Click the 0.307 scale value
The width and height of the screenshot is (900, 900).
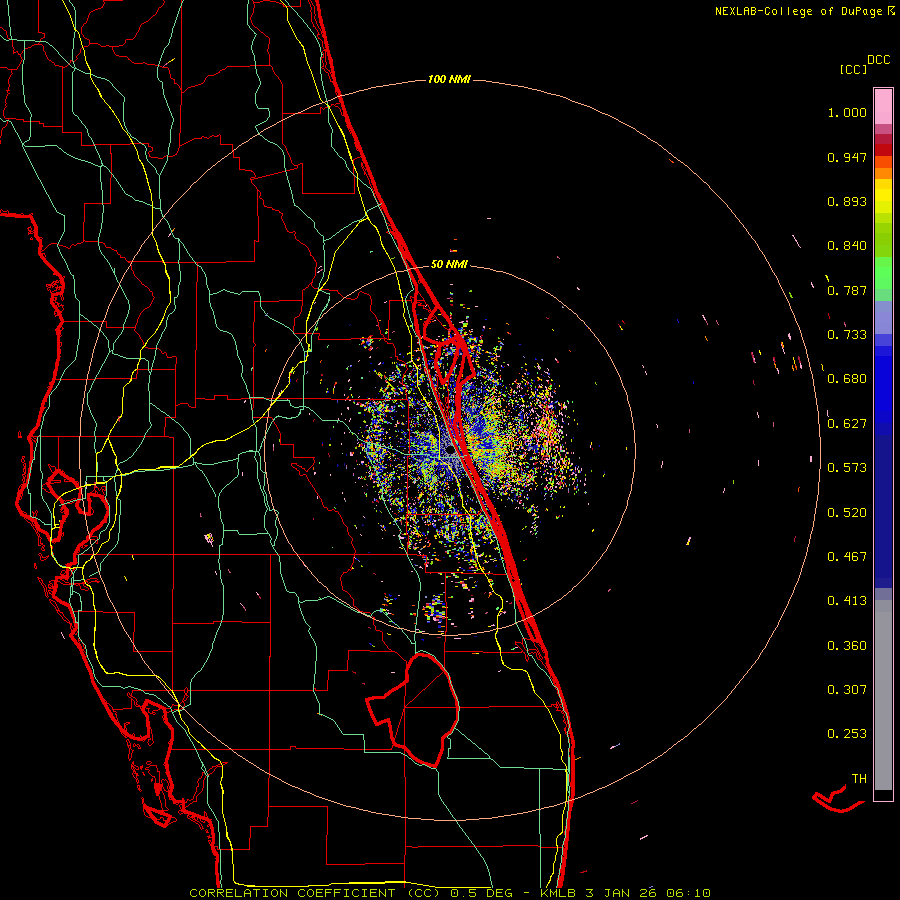pos(847,690)
